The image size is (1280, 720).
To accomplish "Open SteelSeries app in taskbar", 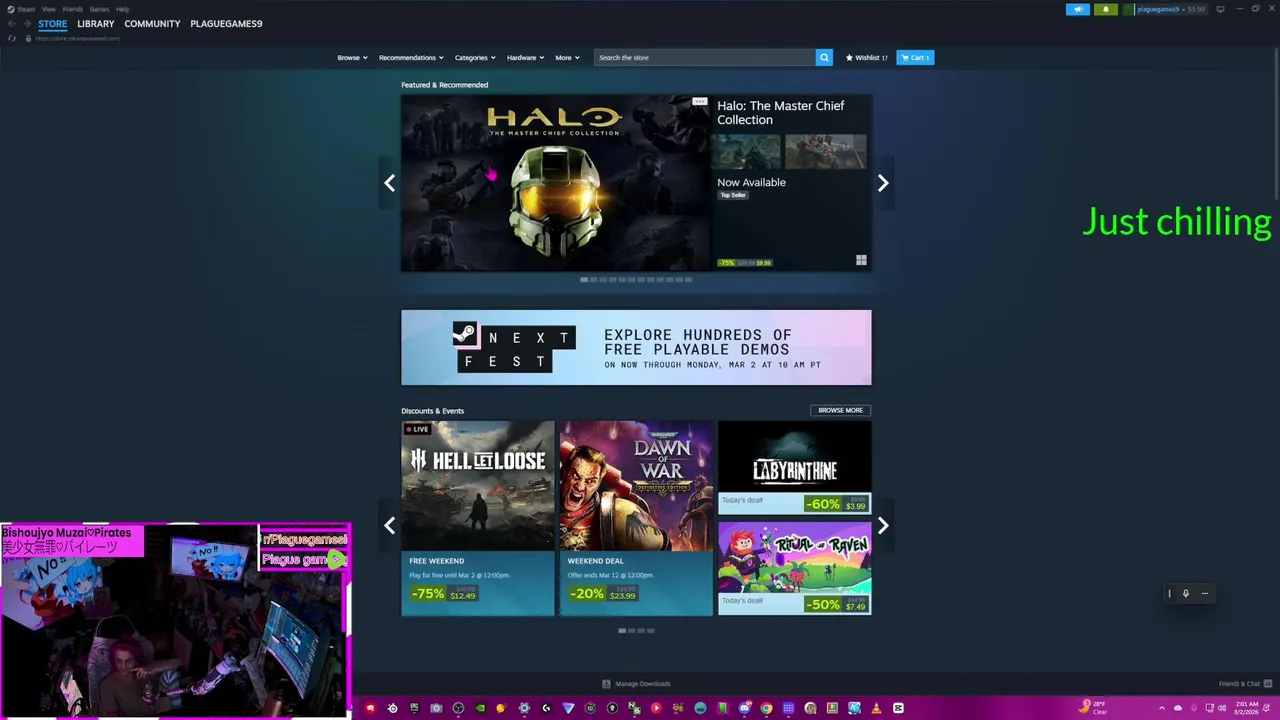I will pos(392,708).
